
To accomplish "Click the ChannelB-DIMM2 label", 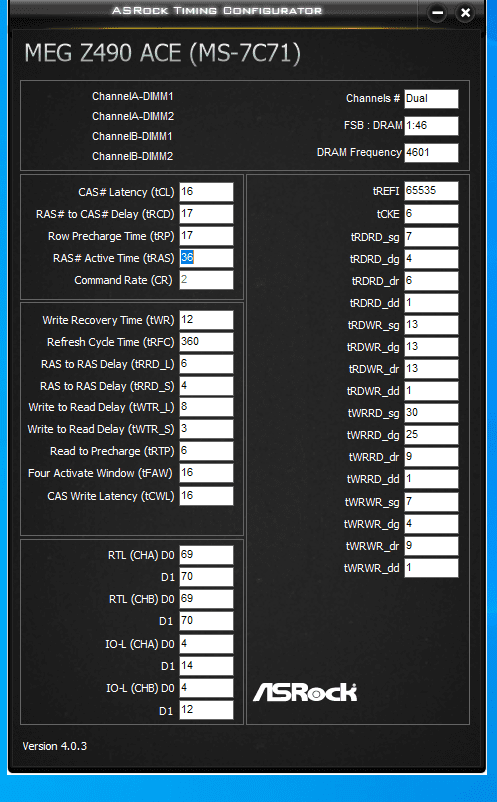I will click(x=132, y=156).
